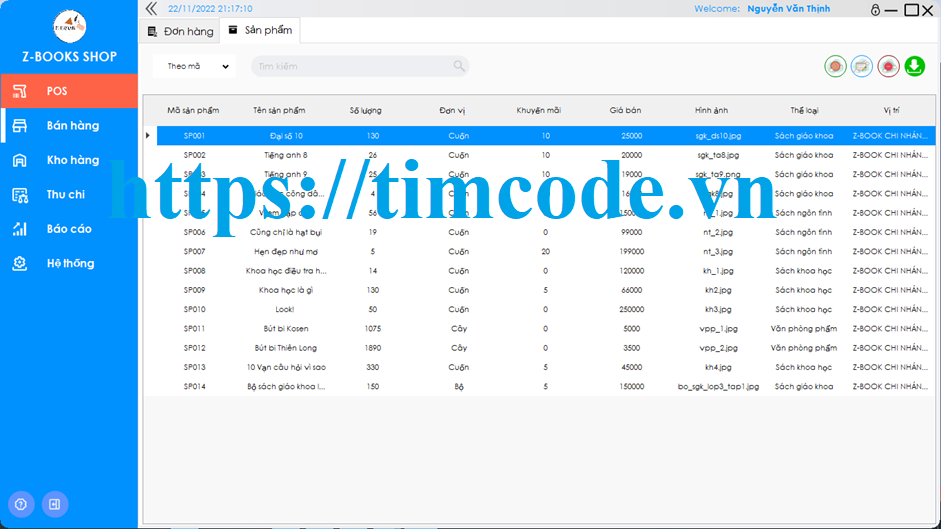
Task: Sort by Giá bán column header
Action: point(625,110)
